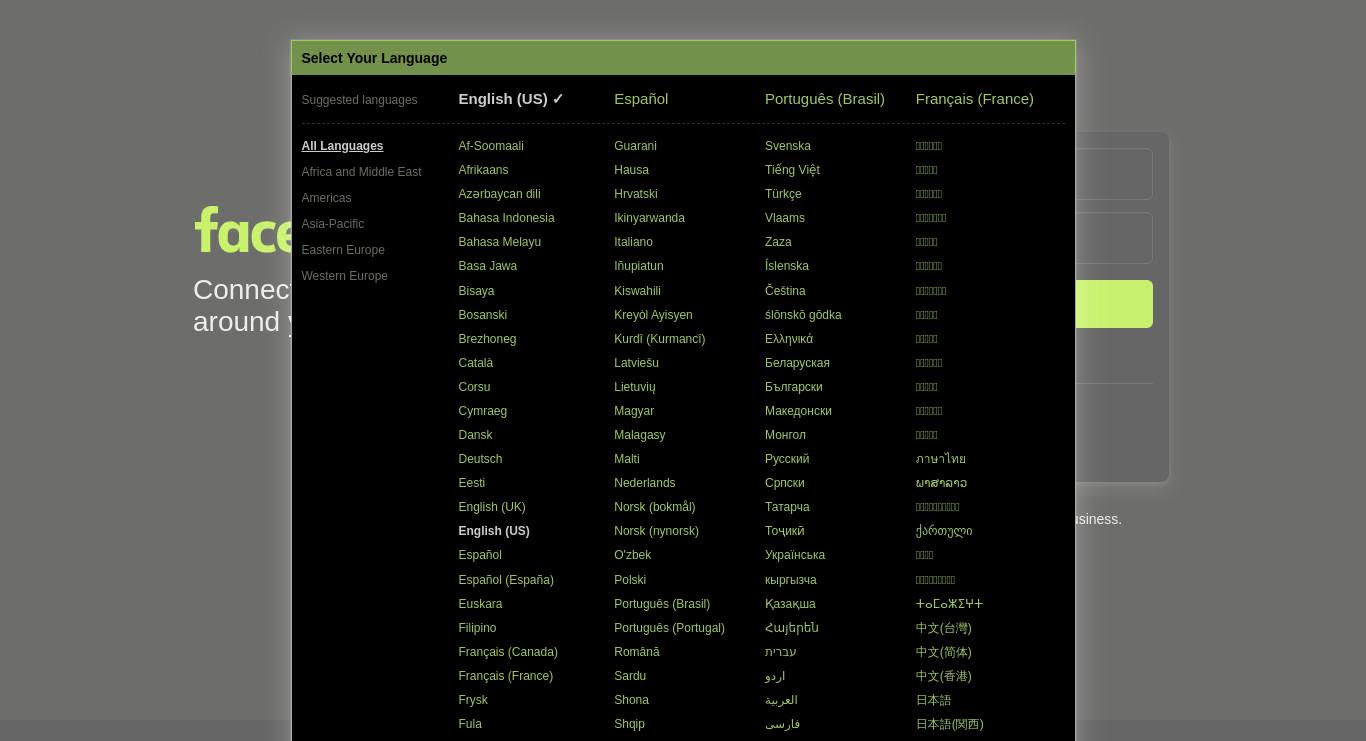Select Türkçe

[x=783, y=194]
